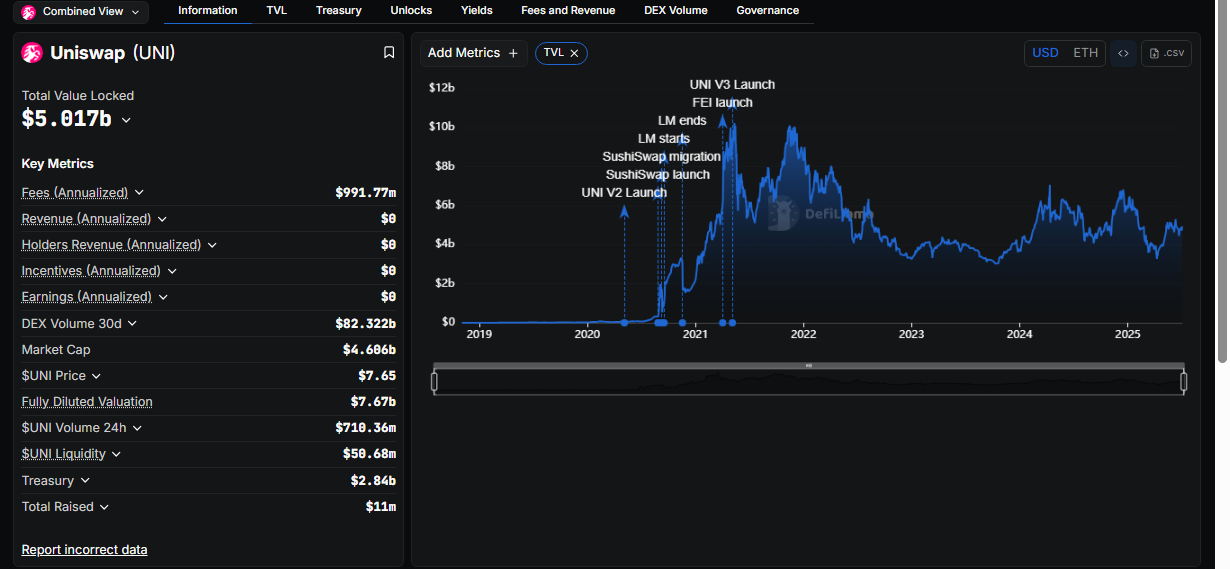The width and height of the screenshot is (1230, 569).
Task: Click the $10b y-axis label
Action: pos(441,126)
